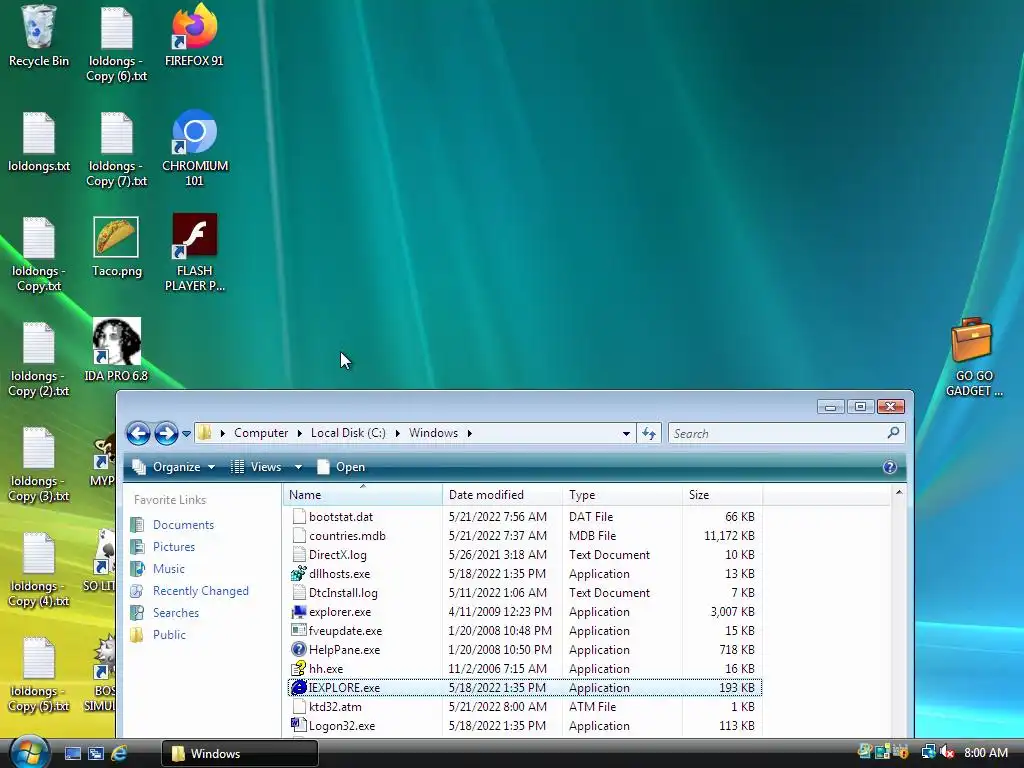Sort by the Name column header
This screenshot has height=768, width=1024.
tap(362, 495)
